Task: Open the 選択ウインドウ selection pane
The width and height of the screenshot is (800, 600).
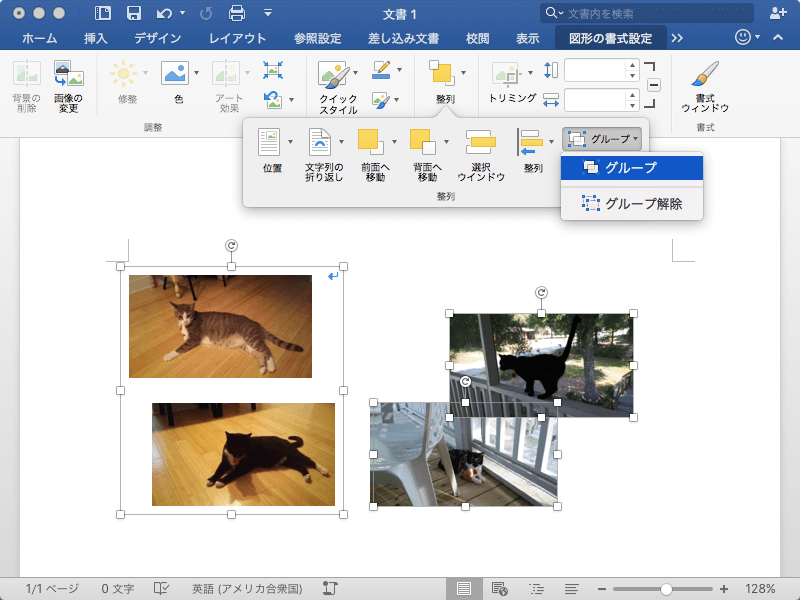Action: (x=481, y=142)
